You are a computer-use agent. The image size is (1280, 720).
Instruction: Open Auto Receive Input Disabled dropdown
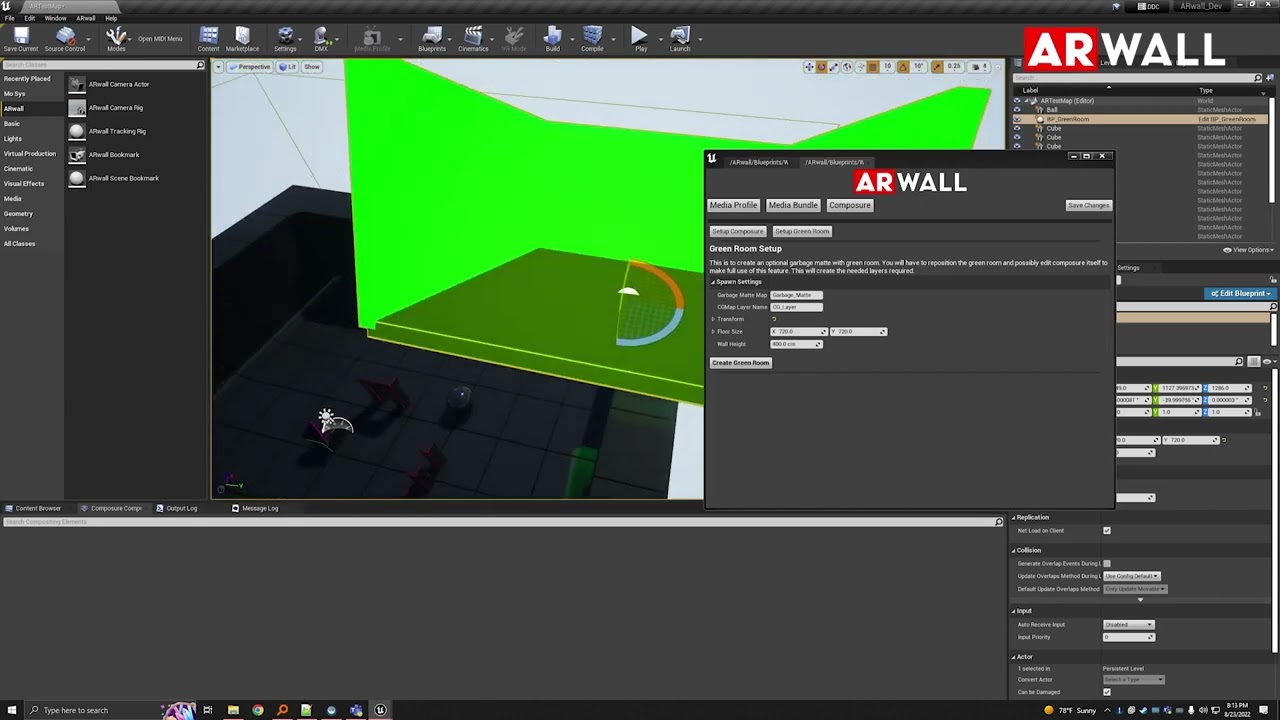pos(1128,625)
